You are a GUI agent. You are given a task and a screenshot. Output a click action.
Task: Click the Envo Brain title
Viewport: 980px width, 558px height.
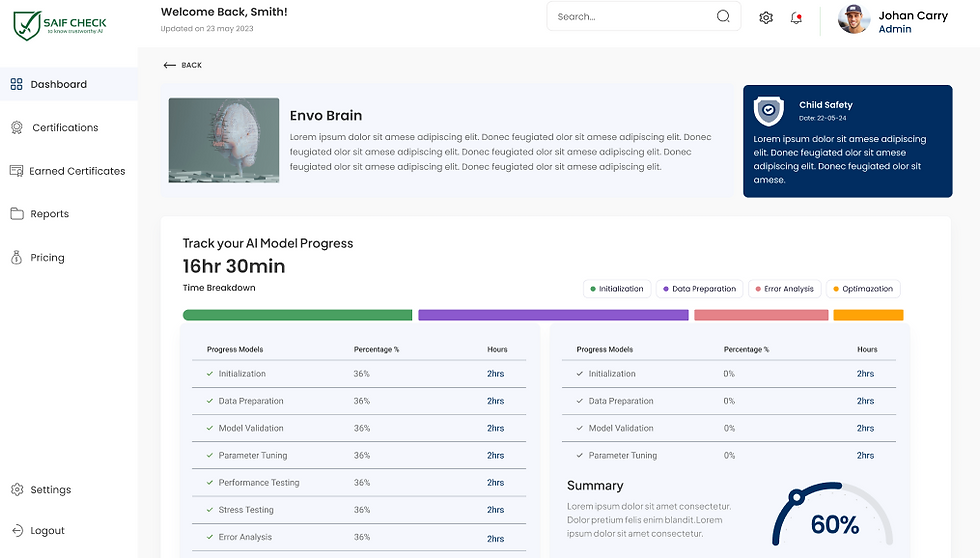click(x=326, y=116)
